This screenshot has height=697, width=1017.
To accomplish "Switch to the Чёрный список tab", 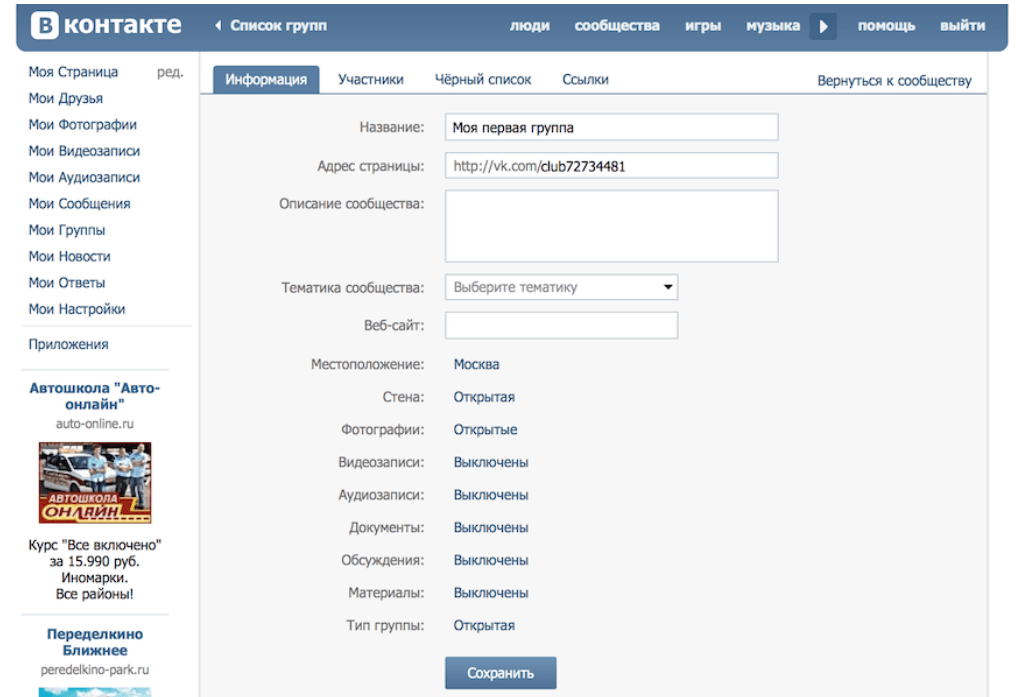I will click(x=483, y=80).
